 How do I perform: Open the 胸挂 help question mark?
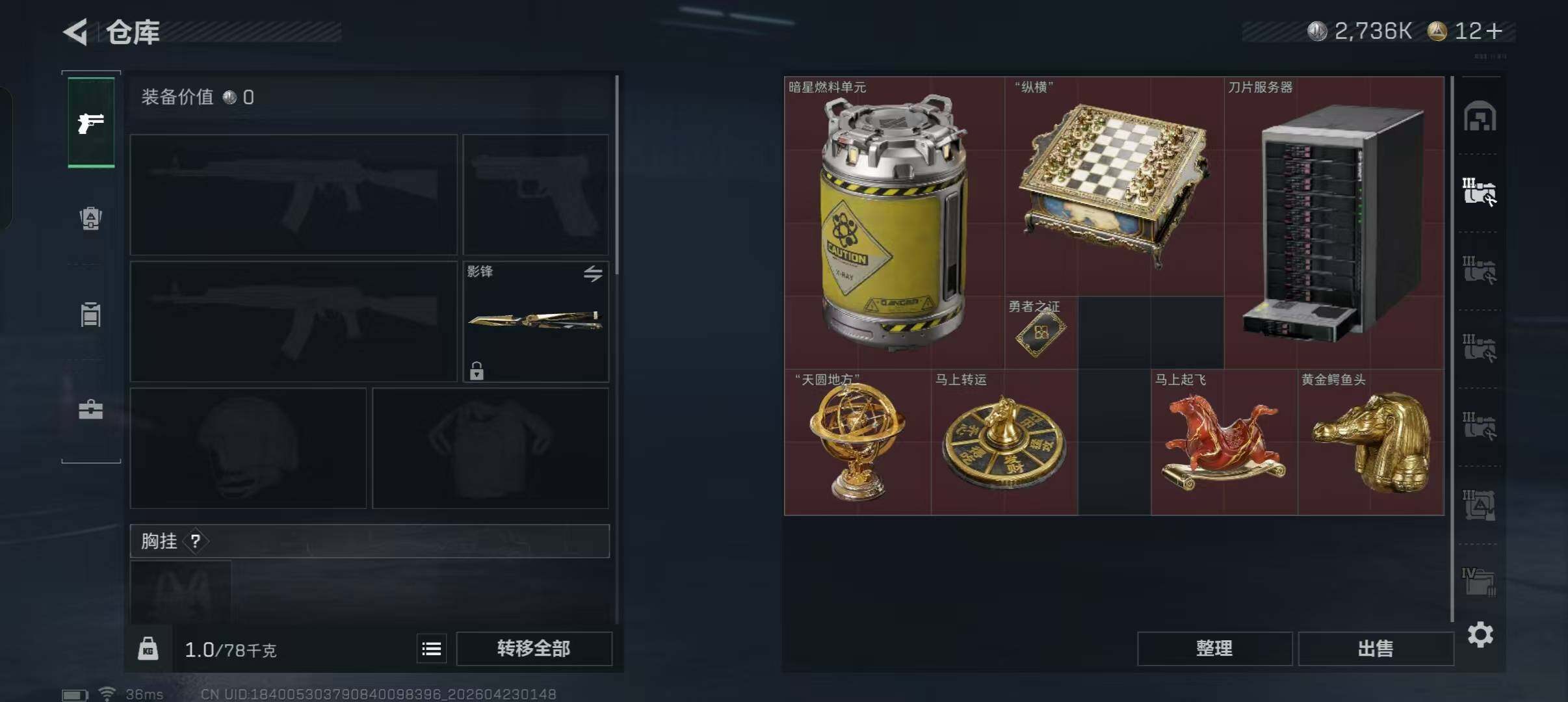pos(196,541)
